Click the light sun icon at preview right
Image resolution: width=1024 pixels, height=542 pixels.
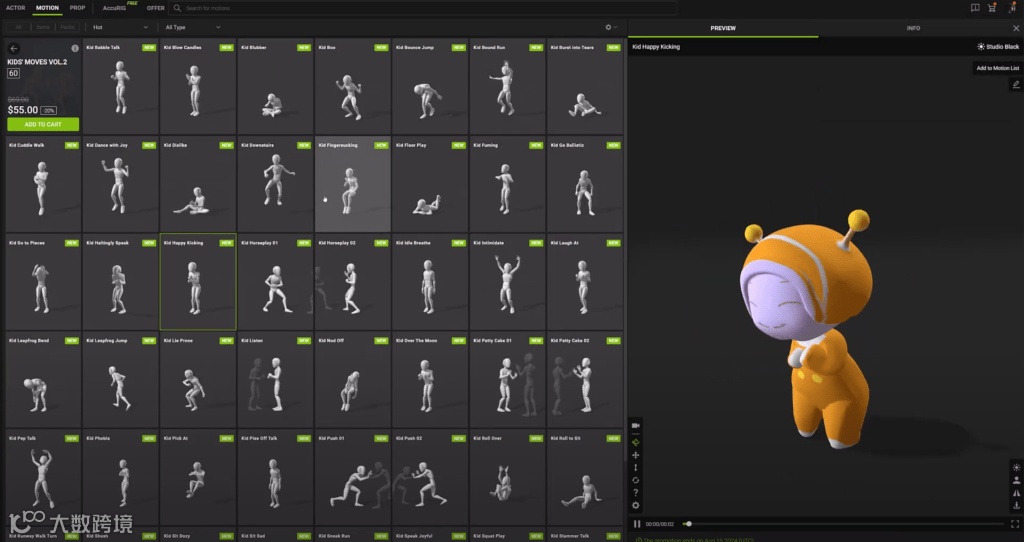pyautogui.click(x=1016, y=468)
